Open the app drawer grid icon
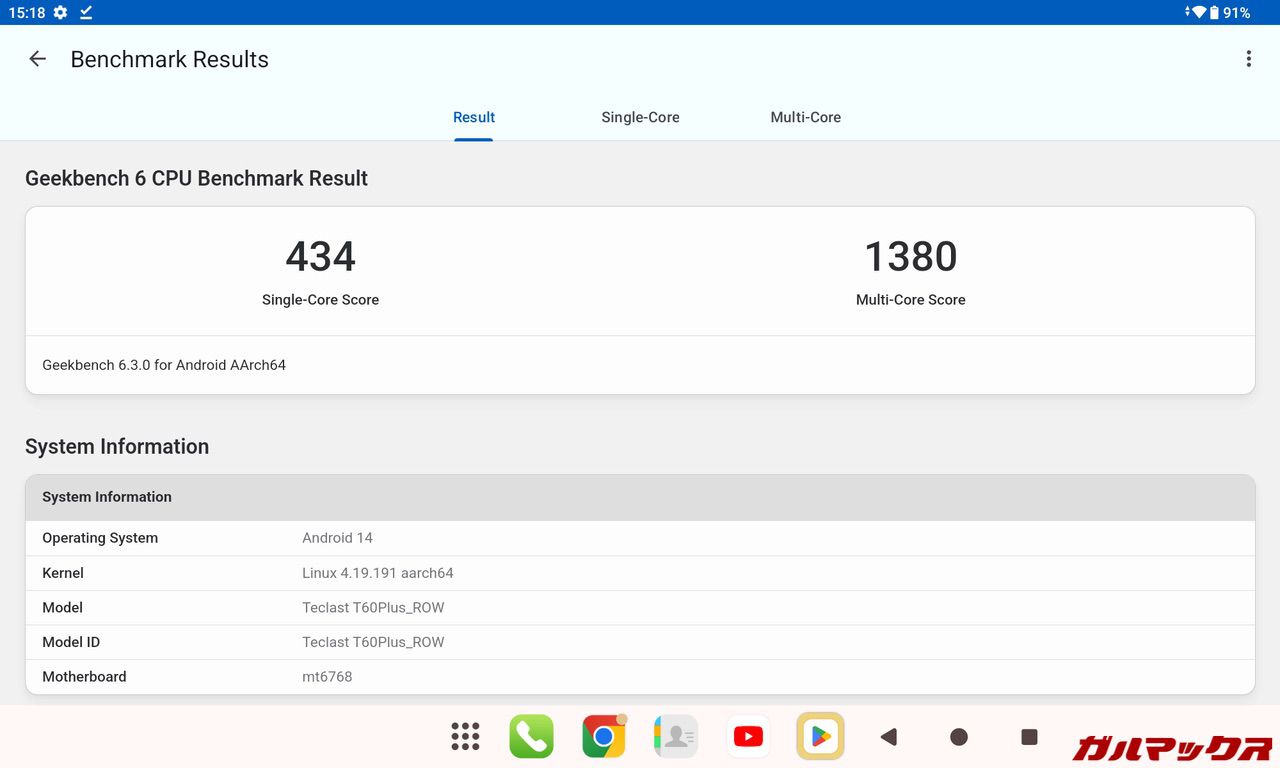The width and height of the screenshot is (1280, 768). point(465,737)
